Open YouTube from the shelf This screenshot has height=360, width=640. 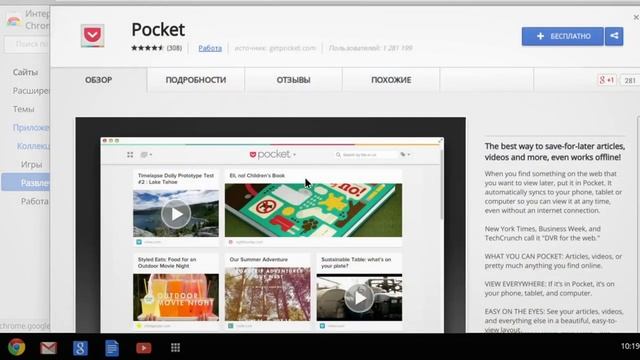point(144,348)
